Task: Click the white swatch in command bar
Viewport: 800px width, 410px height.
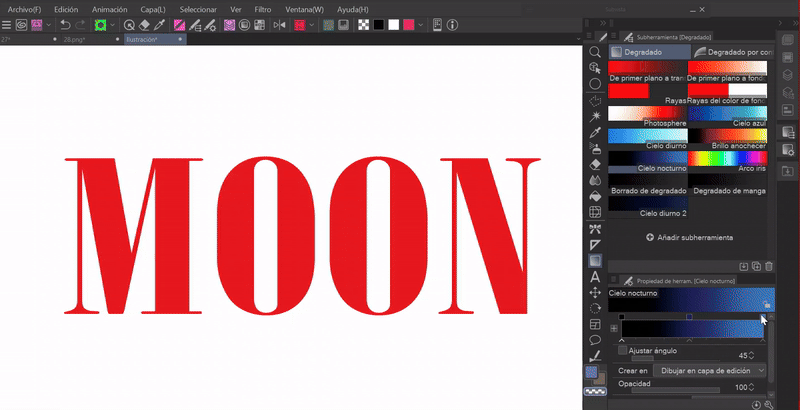Action: click(x=393, y=24)
